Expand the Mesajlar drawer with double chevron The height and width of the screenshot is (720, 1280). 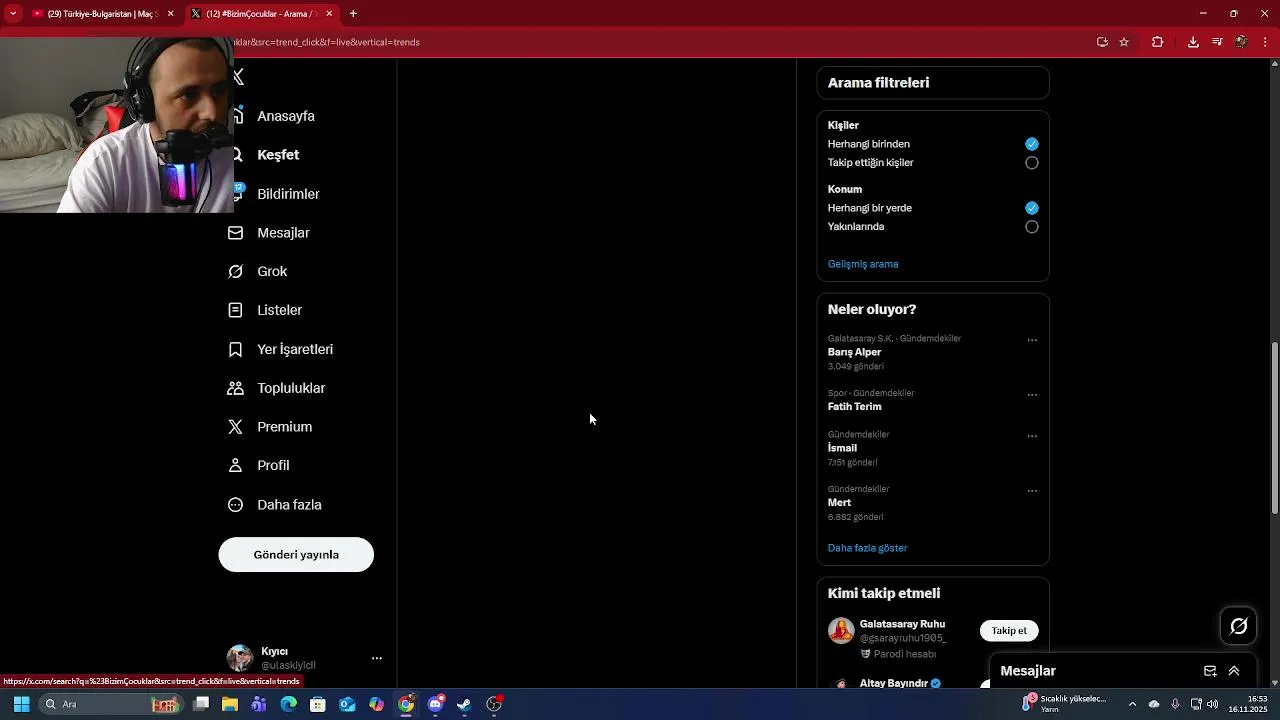click(x=1234, y=671)
